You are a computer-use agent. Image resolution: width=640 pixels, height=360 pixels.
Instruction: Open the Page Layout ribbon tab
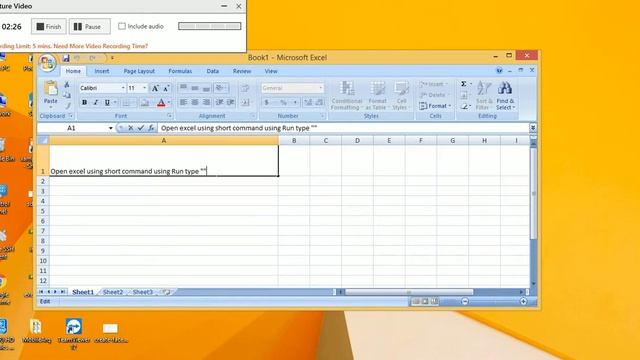click(x=139, y=71)
